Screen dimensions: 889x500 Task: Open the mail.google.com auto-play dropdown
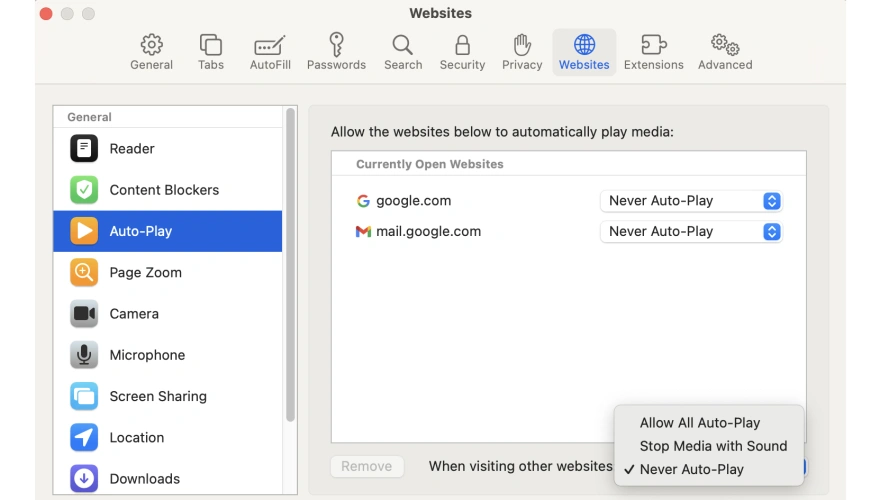(x=690, y=232)
